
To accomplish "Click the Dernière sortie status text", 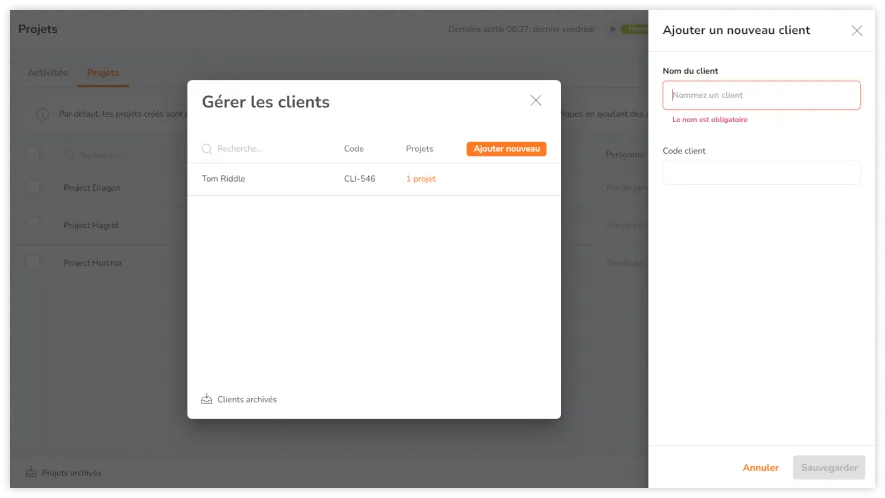I will coord(522,29).
